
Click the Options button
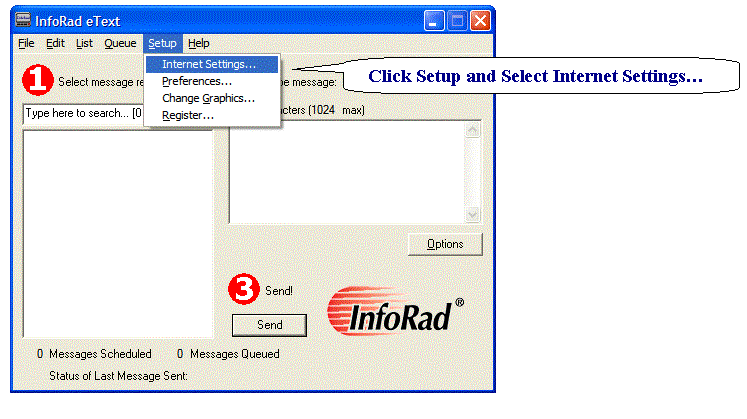point(445,244)
